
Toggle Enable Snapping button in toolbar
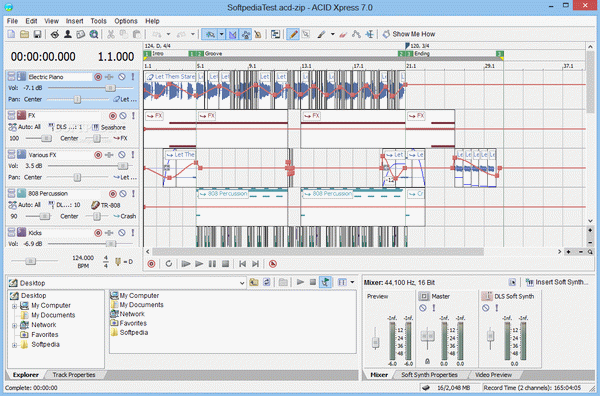pyautogui.click(x=210, y=34)
